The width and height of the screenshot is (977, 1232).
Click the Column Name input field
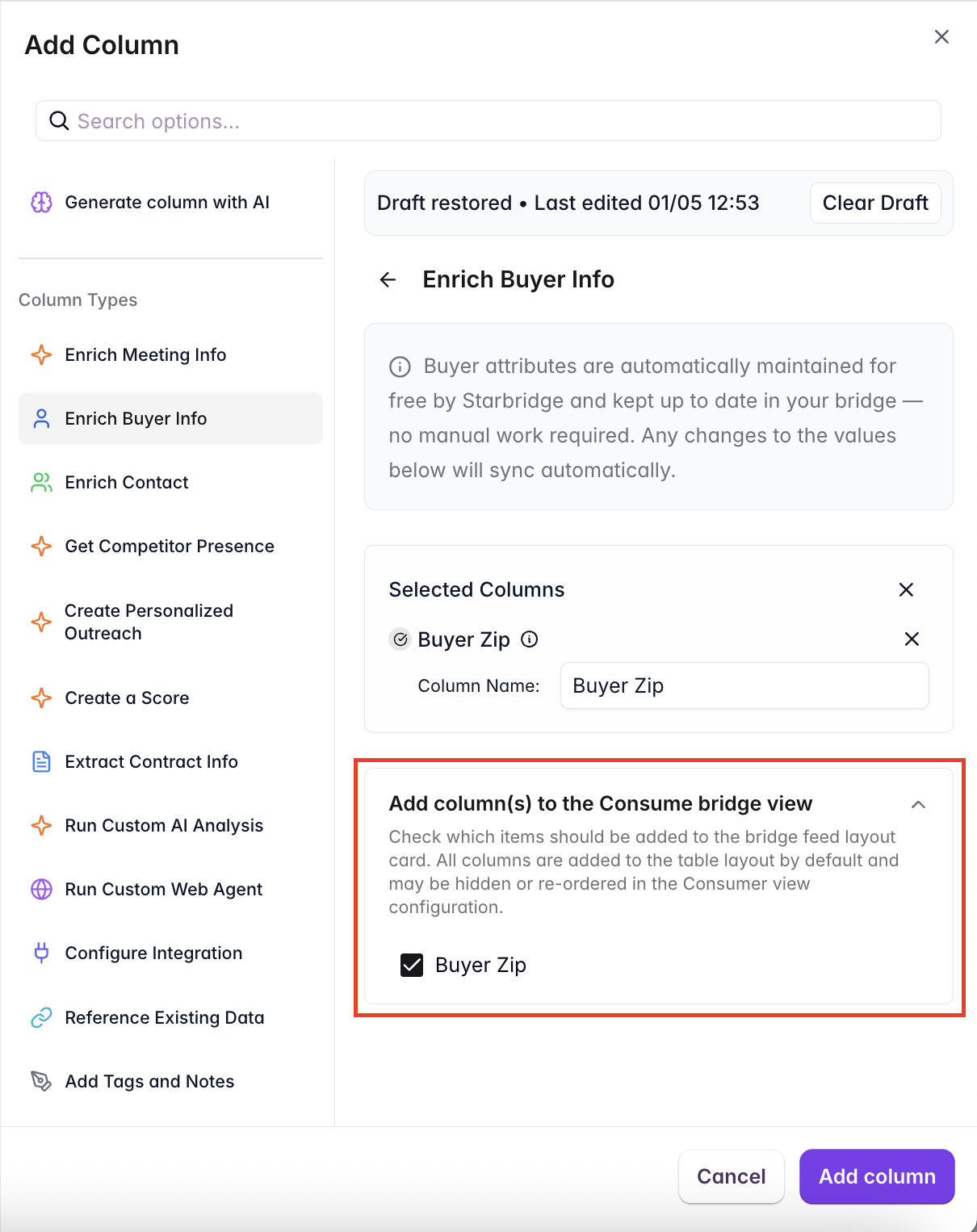pos(743,685)
